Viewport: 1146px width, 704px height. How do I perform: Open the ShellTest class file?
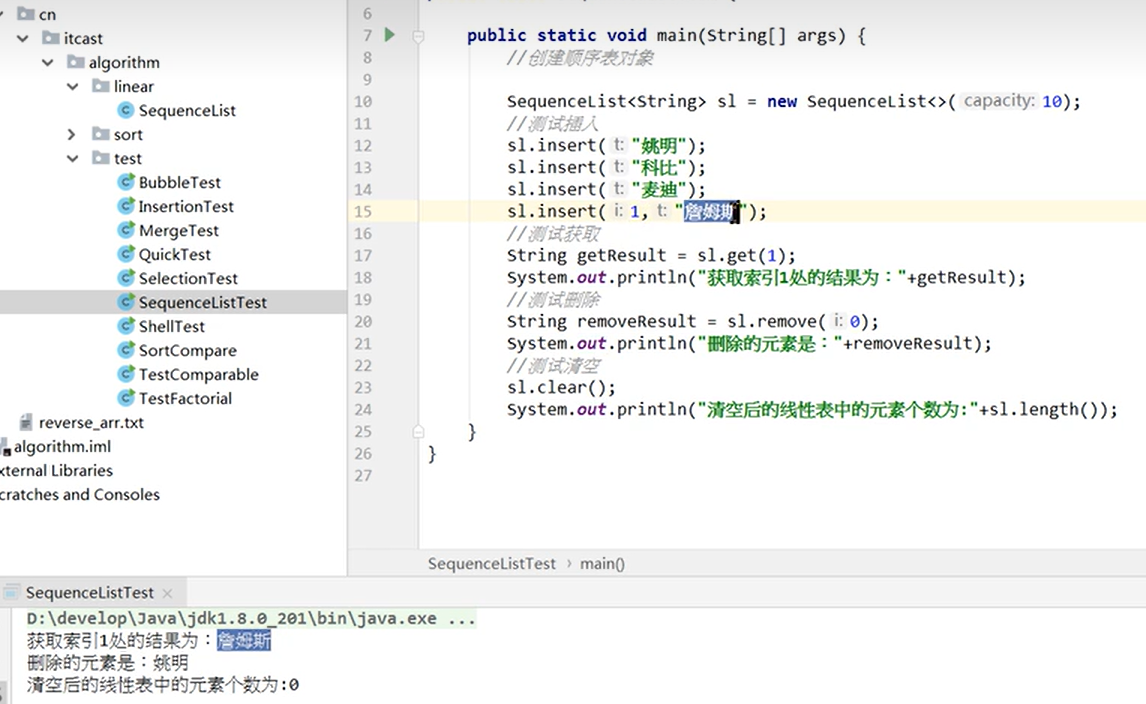[172, 326]
